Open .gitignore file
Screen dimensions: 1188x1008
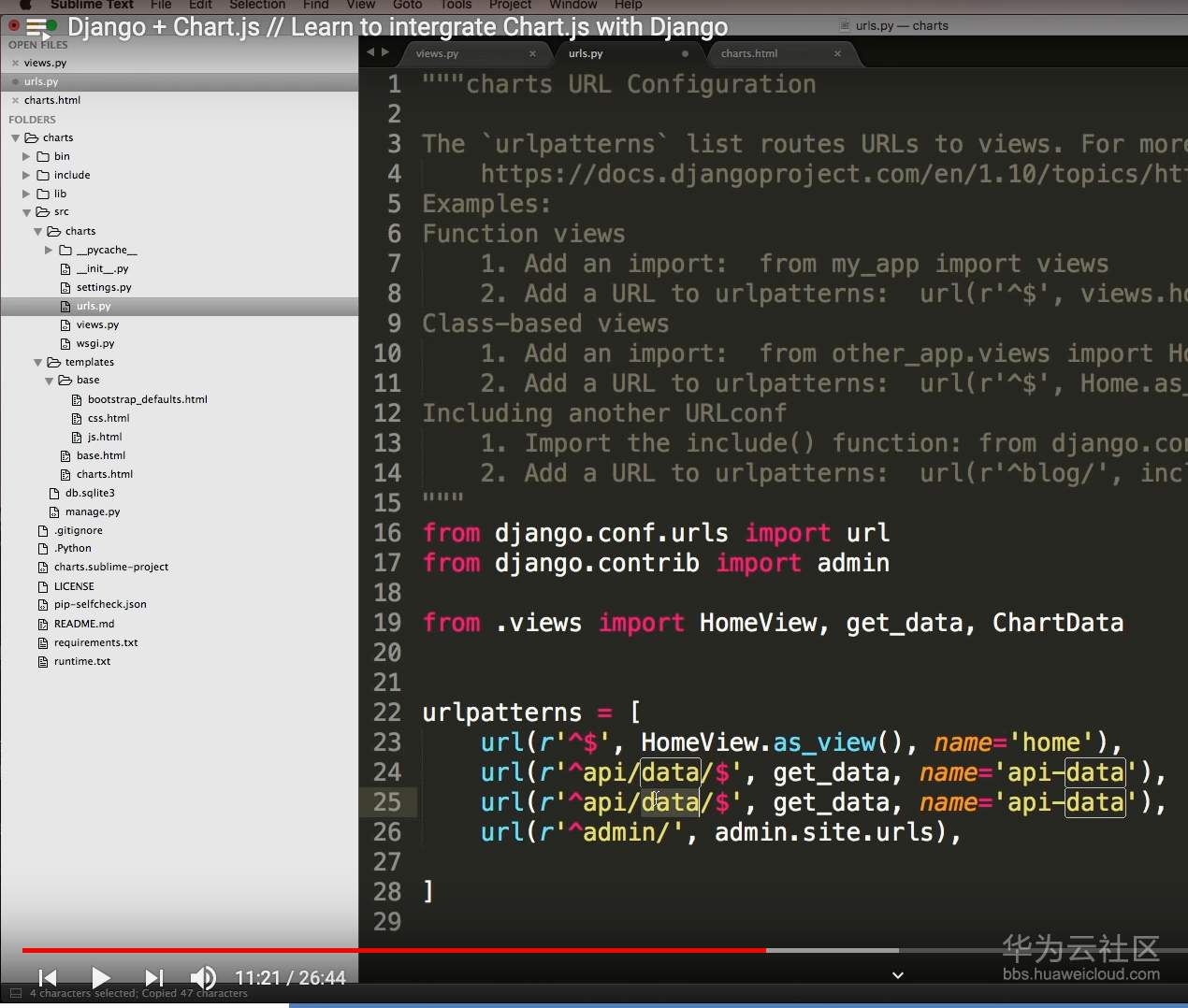[79, 530]
